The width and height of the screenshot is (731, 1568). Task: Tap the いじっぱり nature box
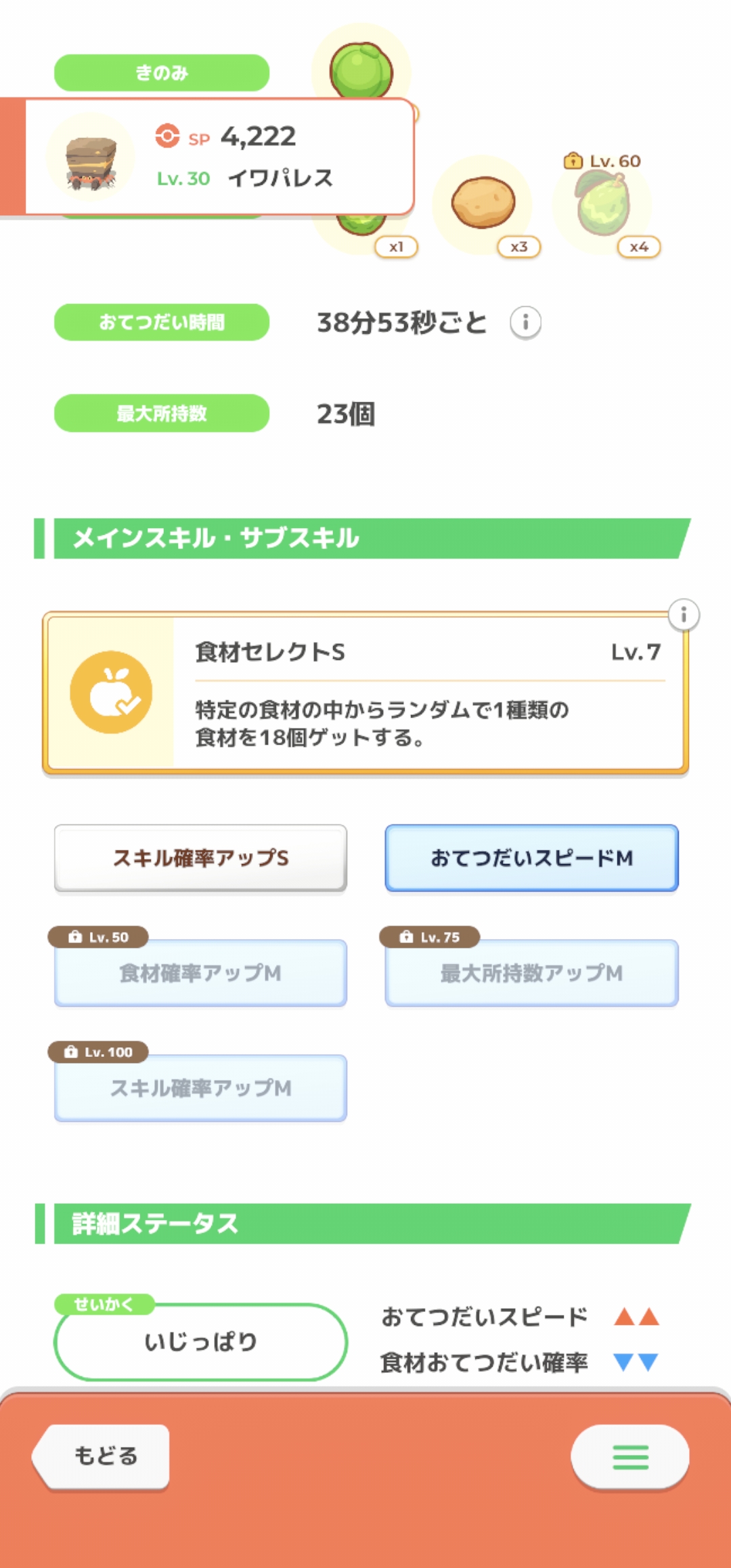click(x=200, y=1341)
